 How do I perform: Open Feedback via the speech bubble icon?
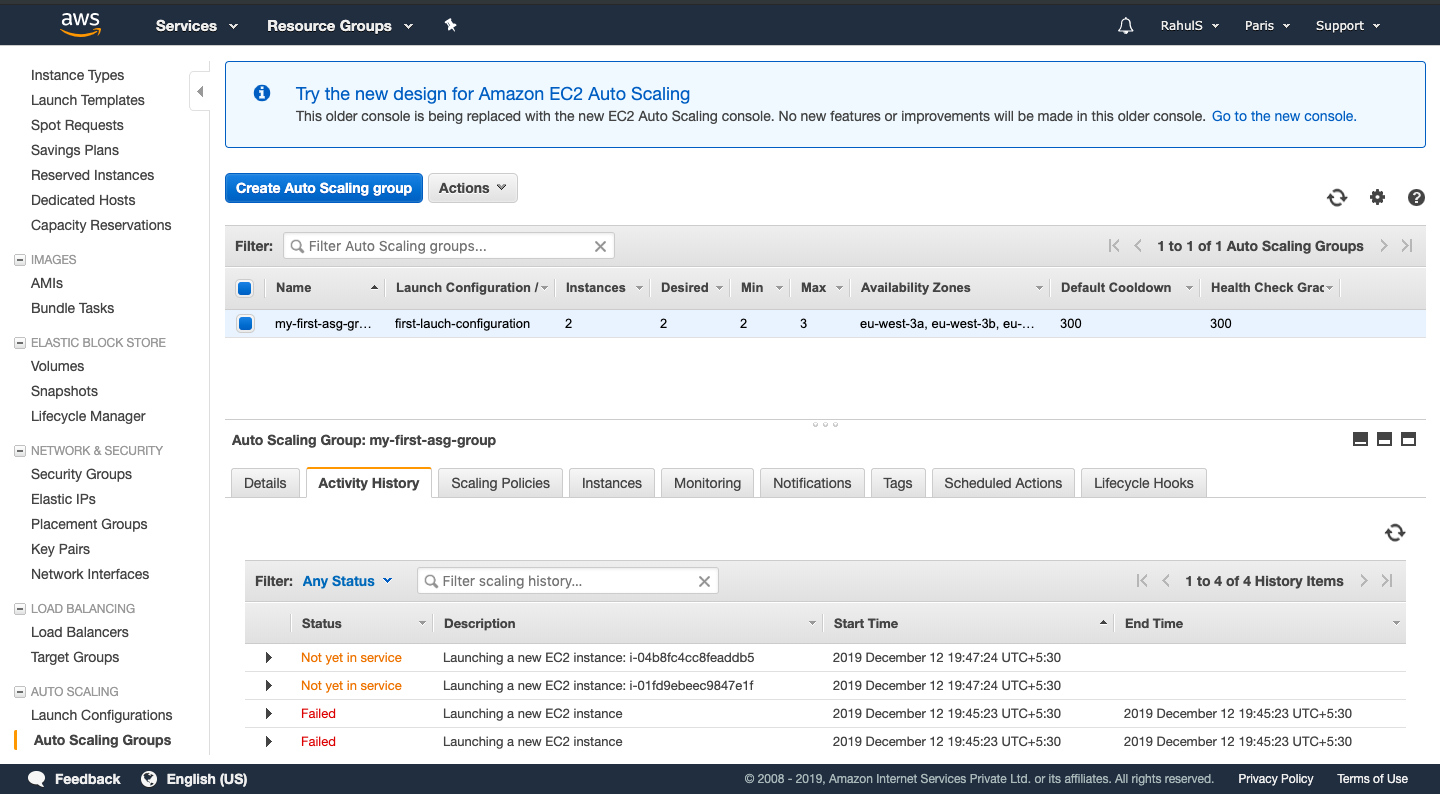click(x=36, y=778)
